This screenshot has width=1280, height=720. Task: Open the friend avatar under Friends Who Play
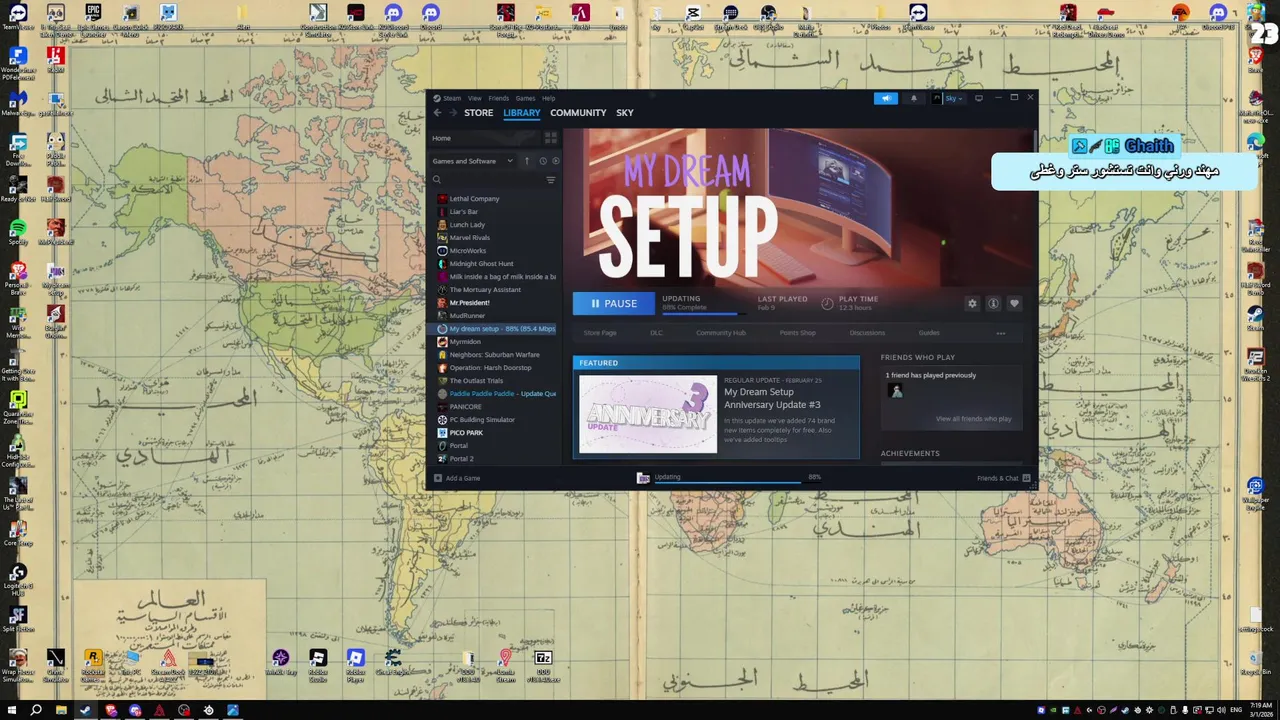(x=896, y=392)
